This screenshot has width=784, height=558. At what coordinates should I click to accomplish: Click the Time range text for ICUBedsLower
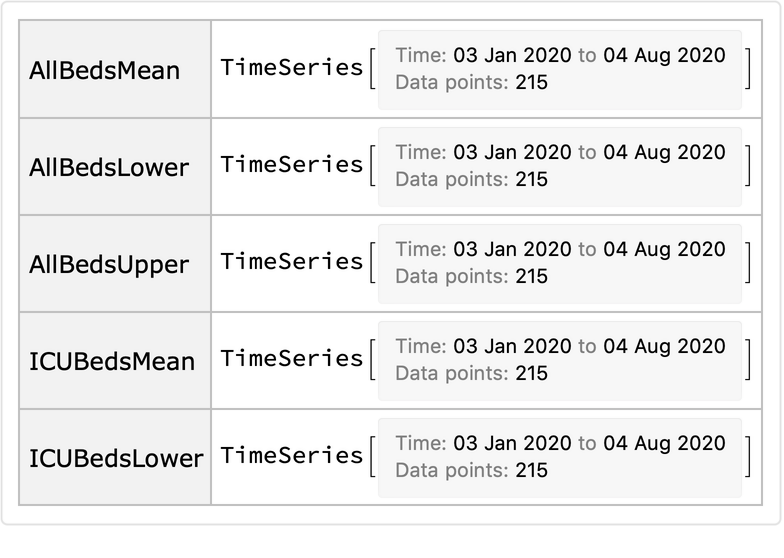560,444
